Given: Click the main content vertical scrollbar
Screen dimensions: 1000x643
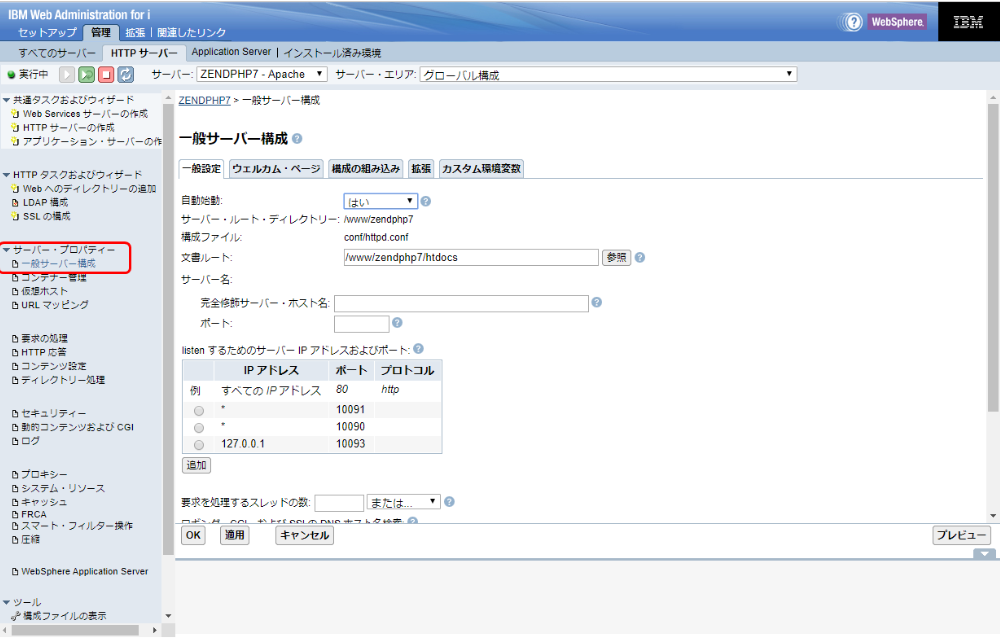Looking at the screenshot, I should point(992,258).
